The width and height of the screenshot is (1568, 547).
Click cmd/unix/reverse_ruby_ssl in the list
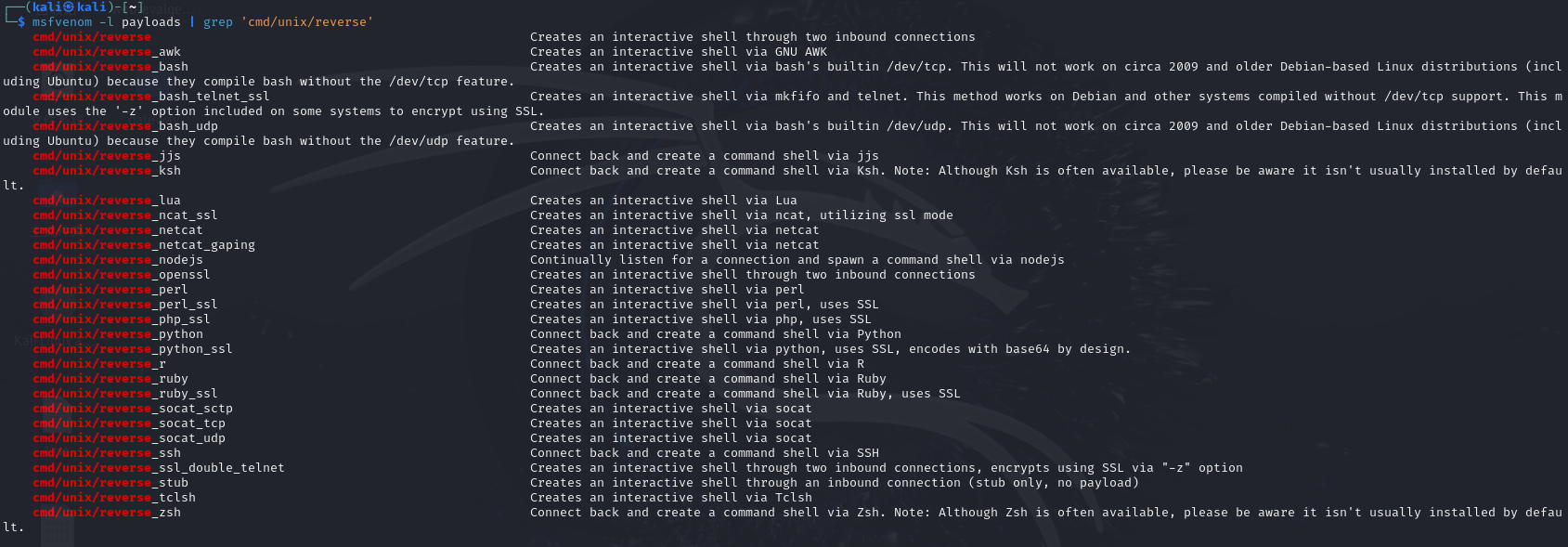point(125,394)
